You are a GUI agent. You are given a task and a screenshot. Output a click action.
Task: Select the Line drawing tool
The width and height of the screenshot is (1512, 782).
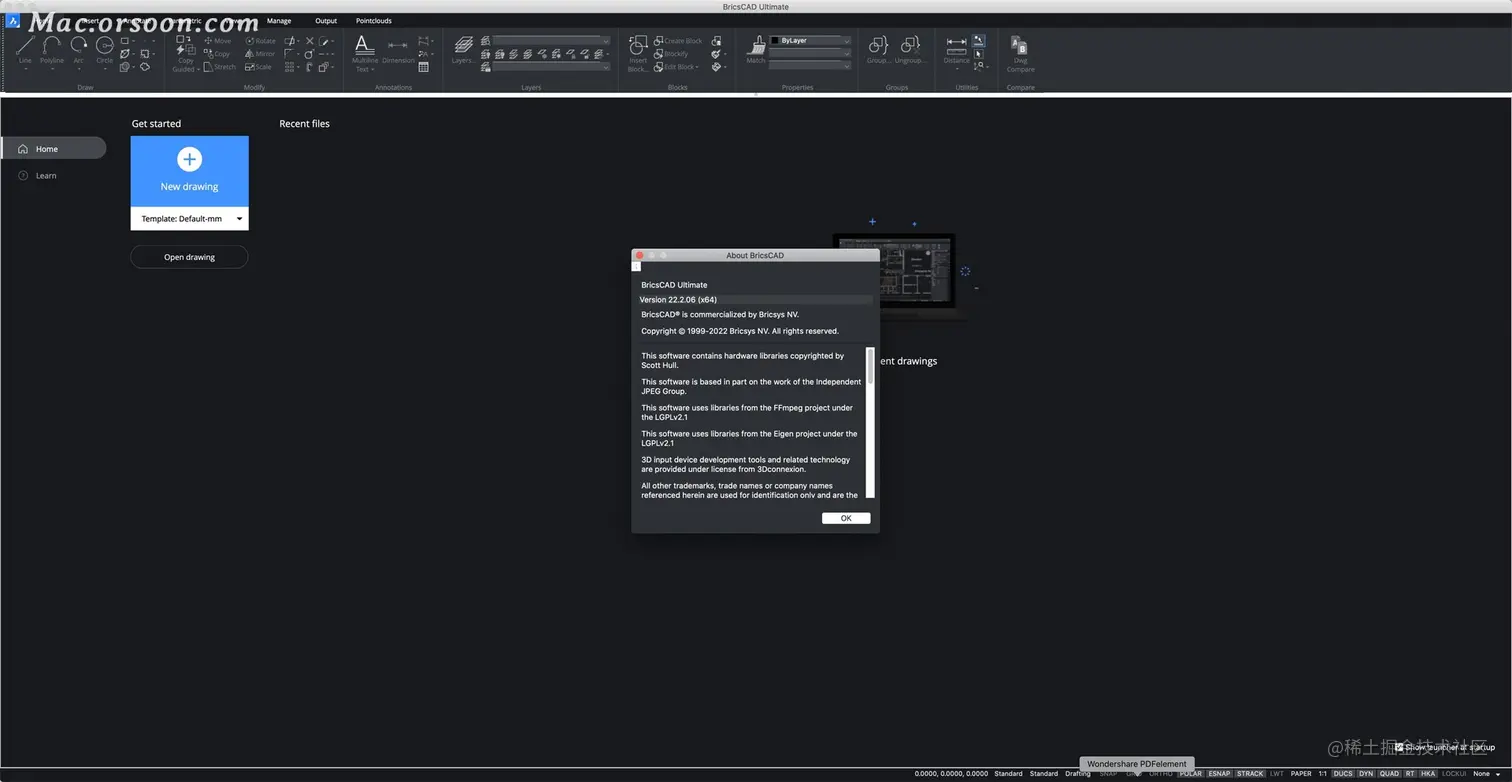coord(25,49)
